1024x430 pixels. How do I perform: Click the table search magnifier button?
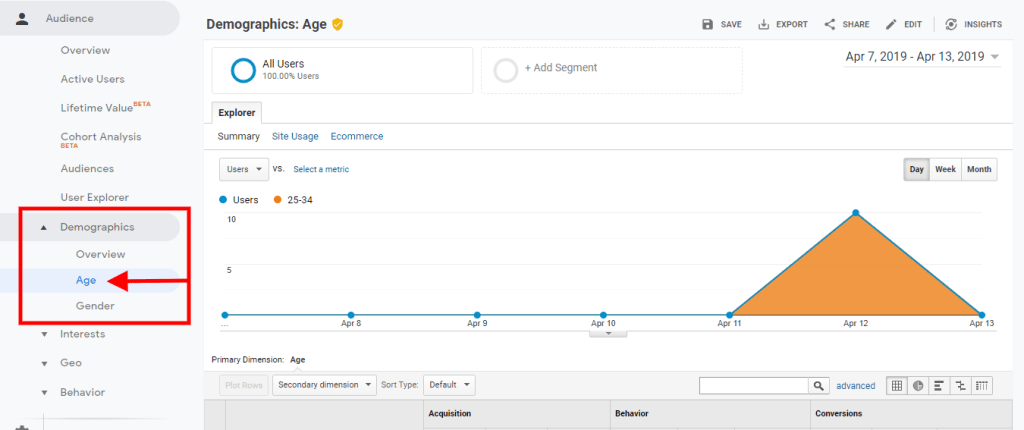(819, 385)
